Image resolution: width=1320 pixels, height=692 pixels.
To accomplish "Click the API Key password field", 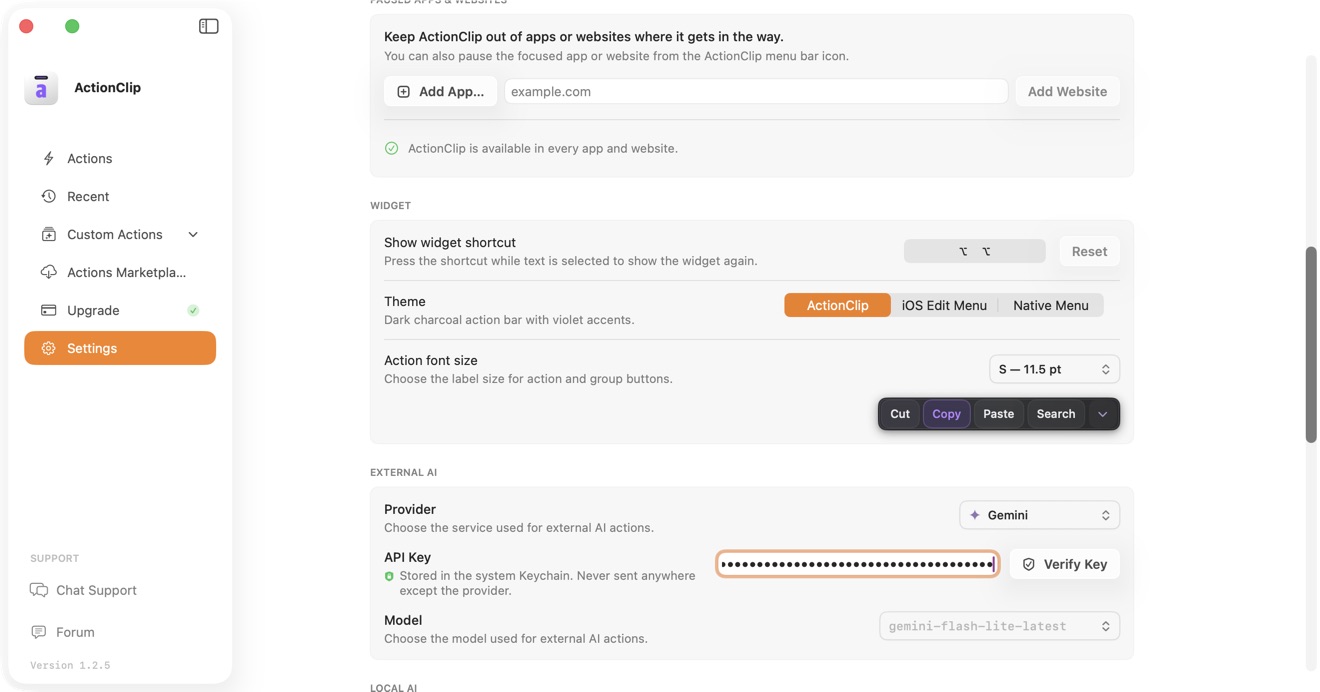I will coord(857,564).
